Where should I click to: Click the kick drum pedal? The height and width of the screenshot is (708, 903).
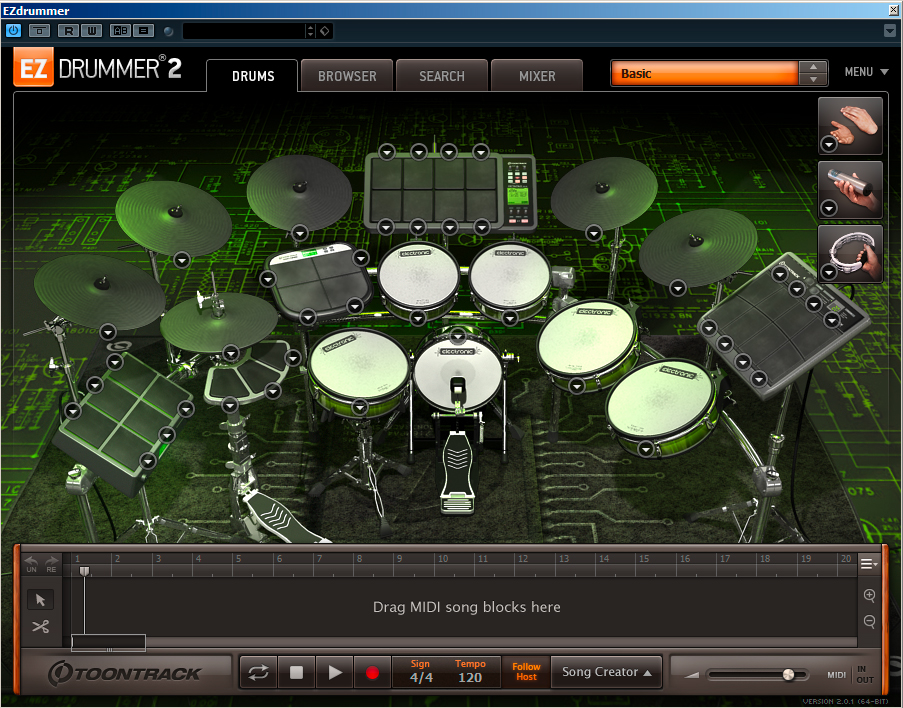[x=458, y=470]
